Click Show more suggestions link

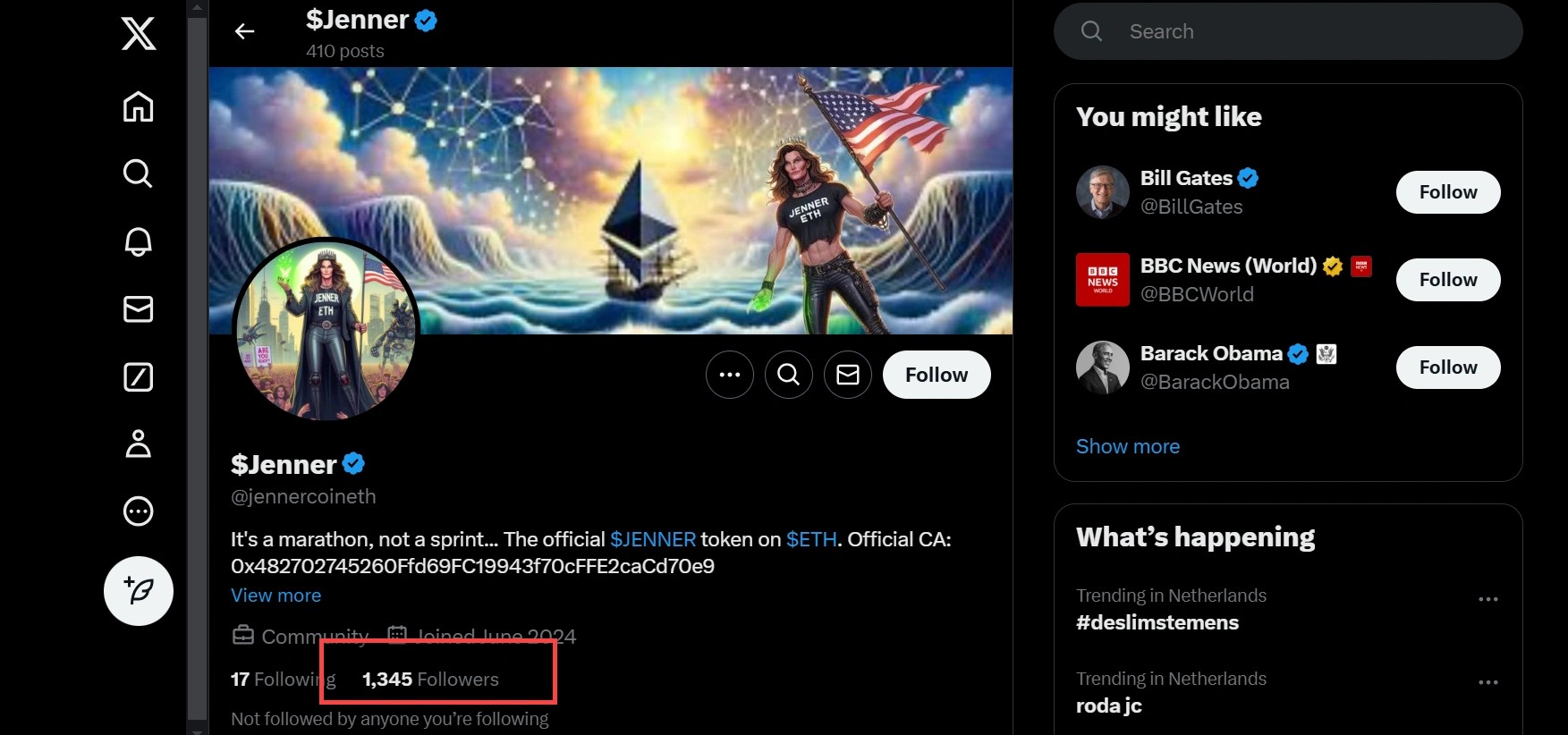(x=1128, y=446)
